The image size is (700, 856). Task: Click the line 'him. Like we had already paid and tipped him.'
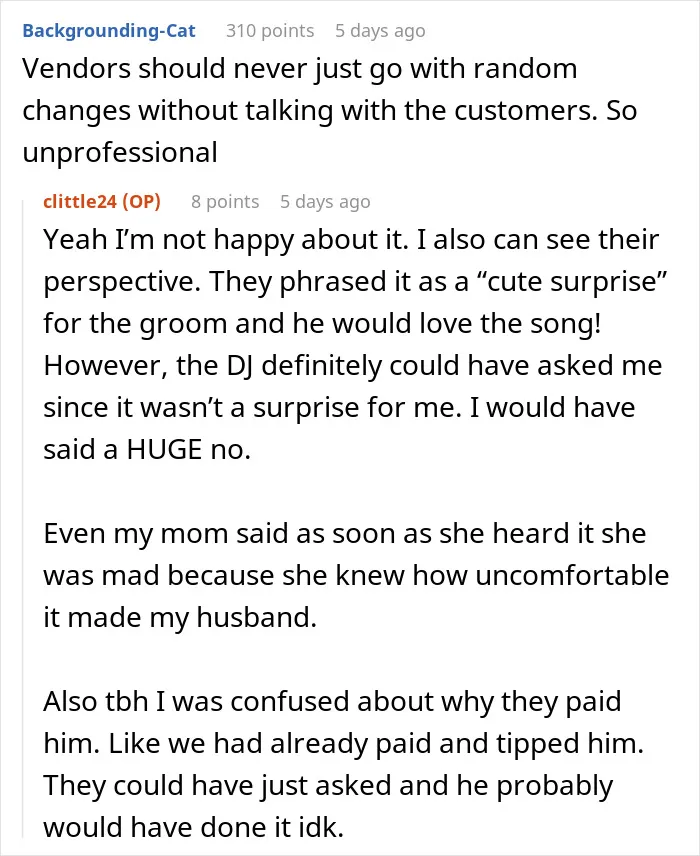(x=344, y=744)
